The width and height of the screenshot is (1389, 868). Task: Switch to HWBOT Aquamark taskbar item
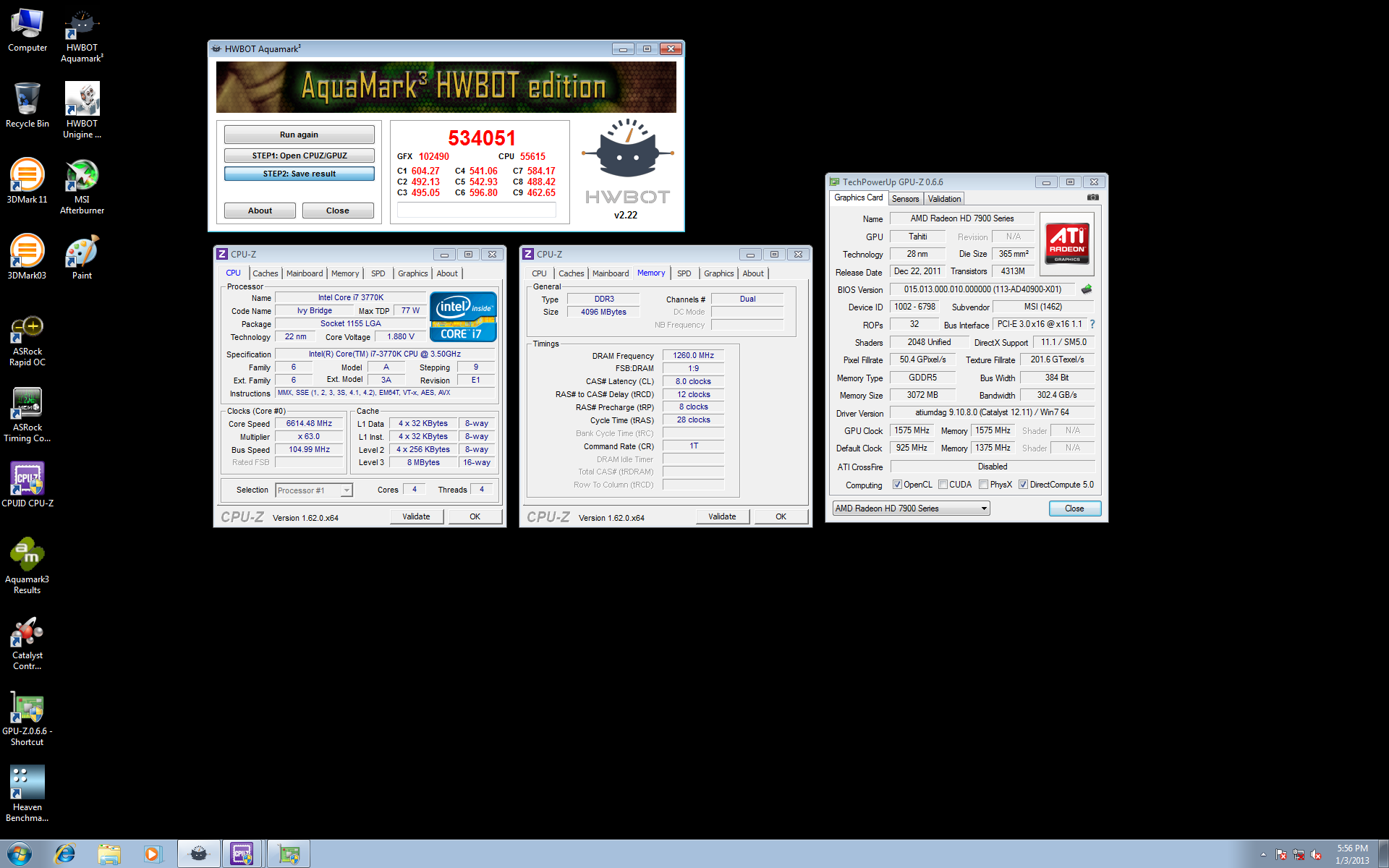click(x=199, y=854)
